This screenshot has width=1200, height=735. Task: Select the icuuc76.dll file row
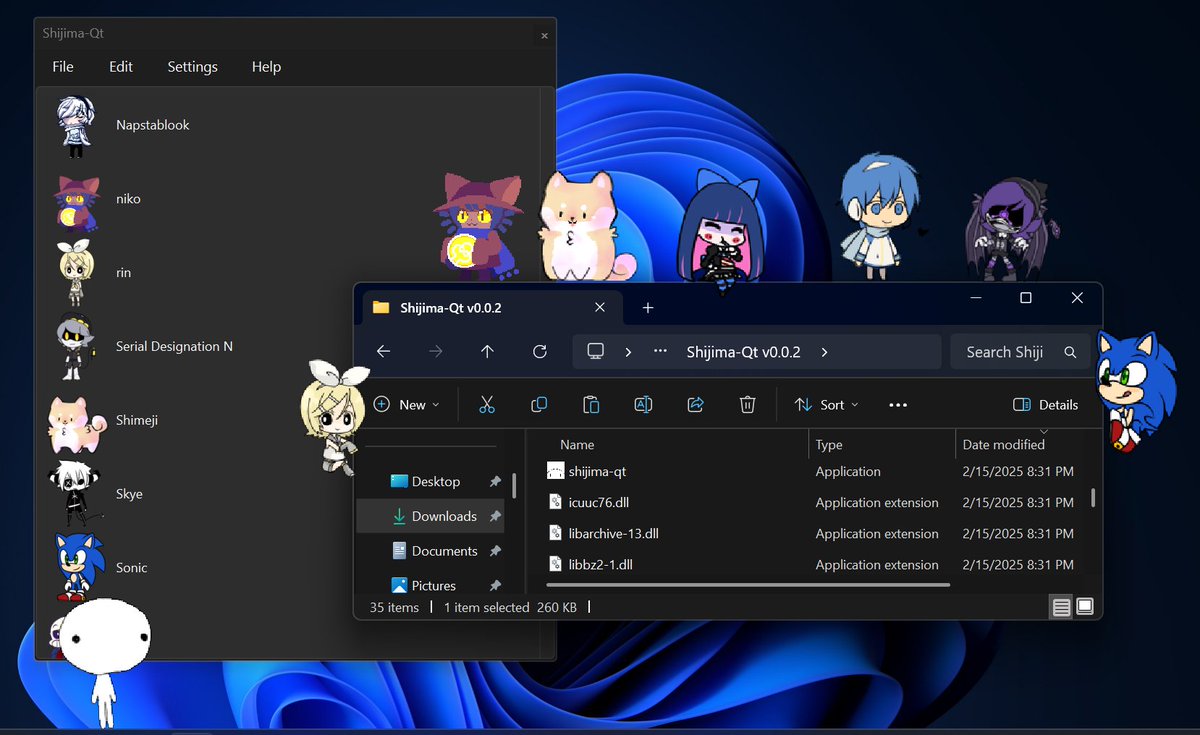click(810, 503)
